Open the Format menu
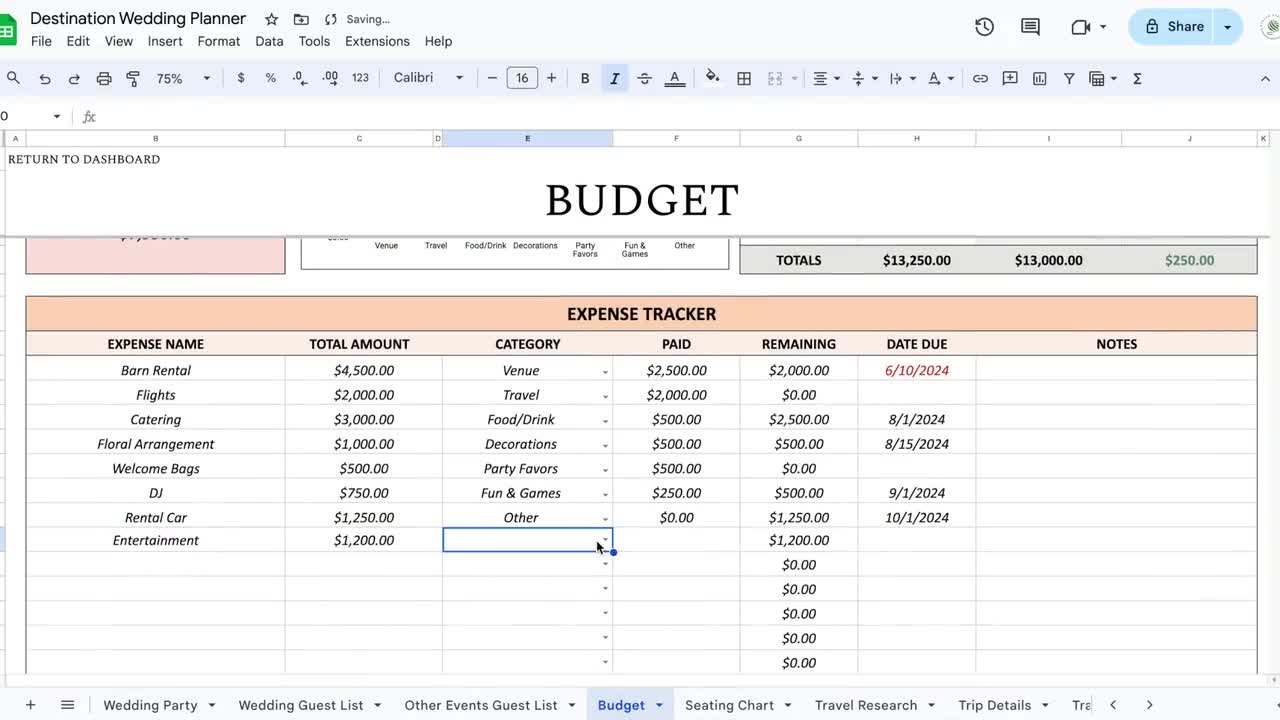 click(219, 41)
